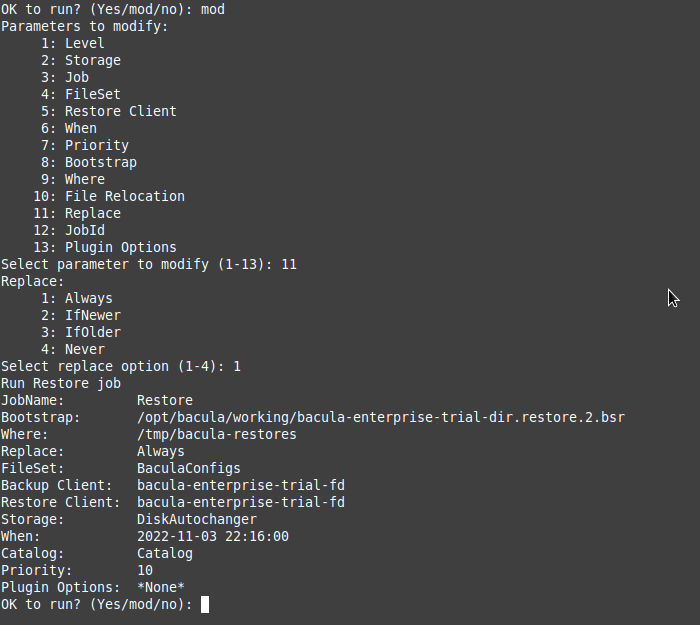
Task: Click the bootstrap file path text
Action: click(x=381, y=417)
